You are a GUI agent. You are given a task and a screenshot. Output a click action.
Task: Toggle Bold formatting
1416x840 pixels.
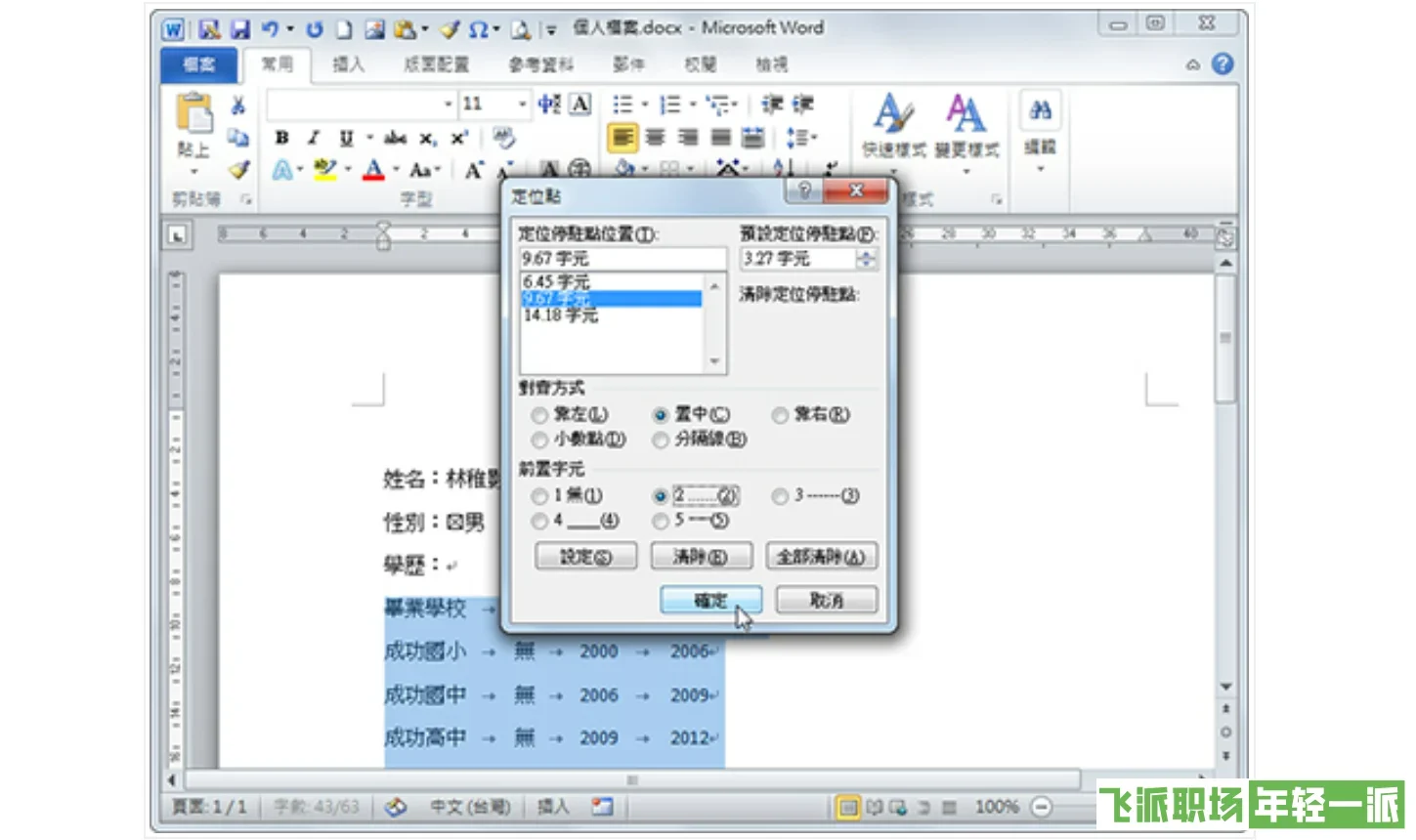pos(281,138)
